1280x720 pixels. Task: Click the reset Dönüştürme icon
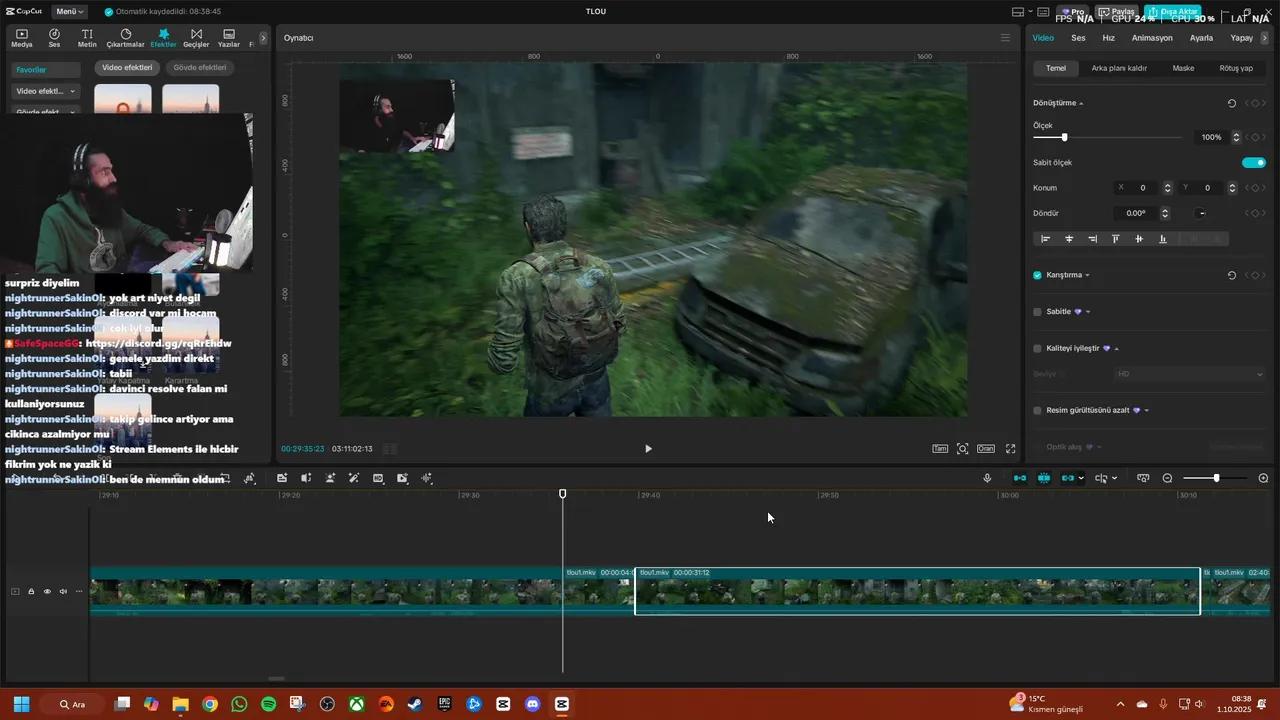(x=1231, y=103)
